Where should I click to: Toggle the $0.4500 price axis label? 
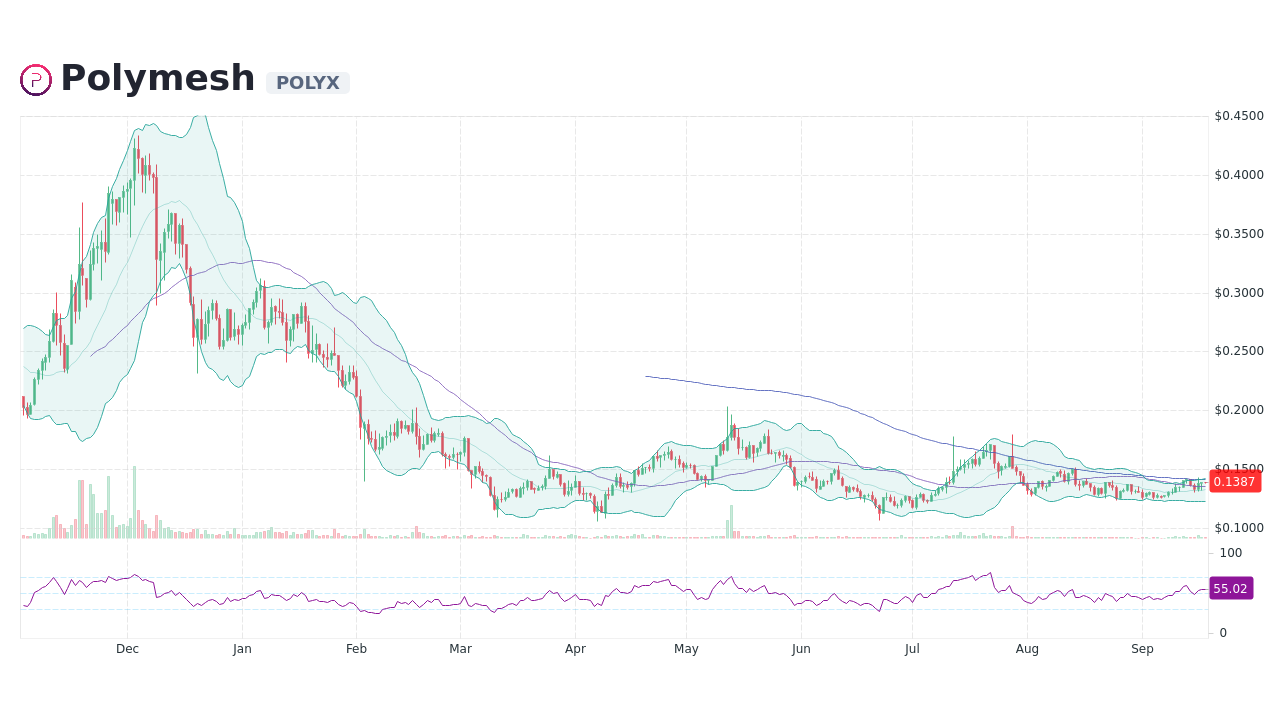1239,116
